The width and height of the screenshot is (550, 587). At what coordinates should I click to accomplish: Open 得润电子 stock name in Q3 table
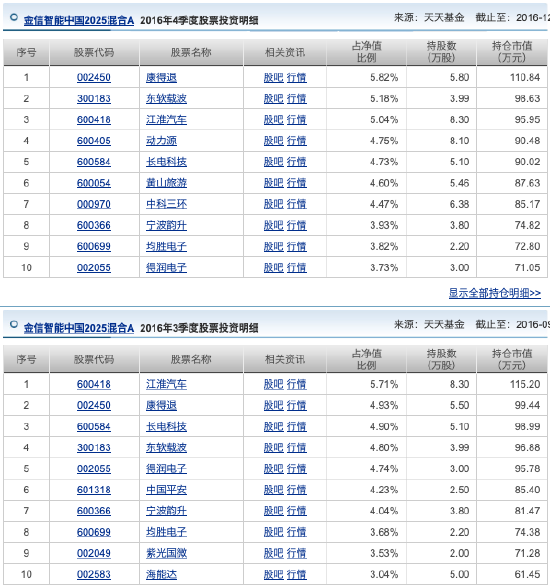coord(166,469)
